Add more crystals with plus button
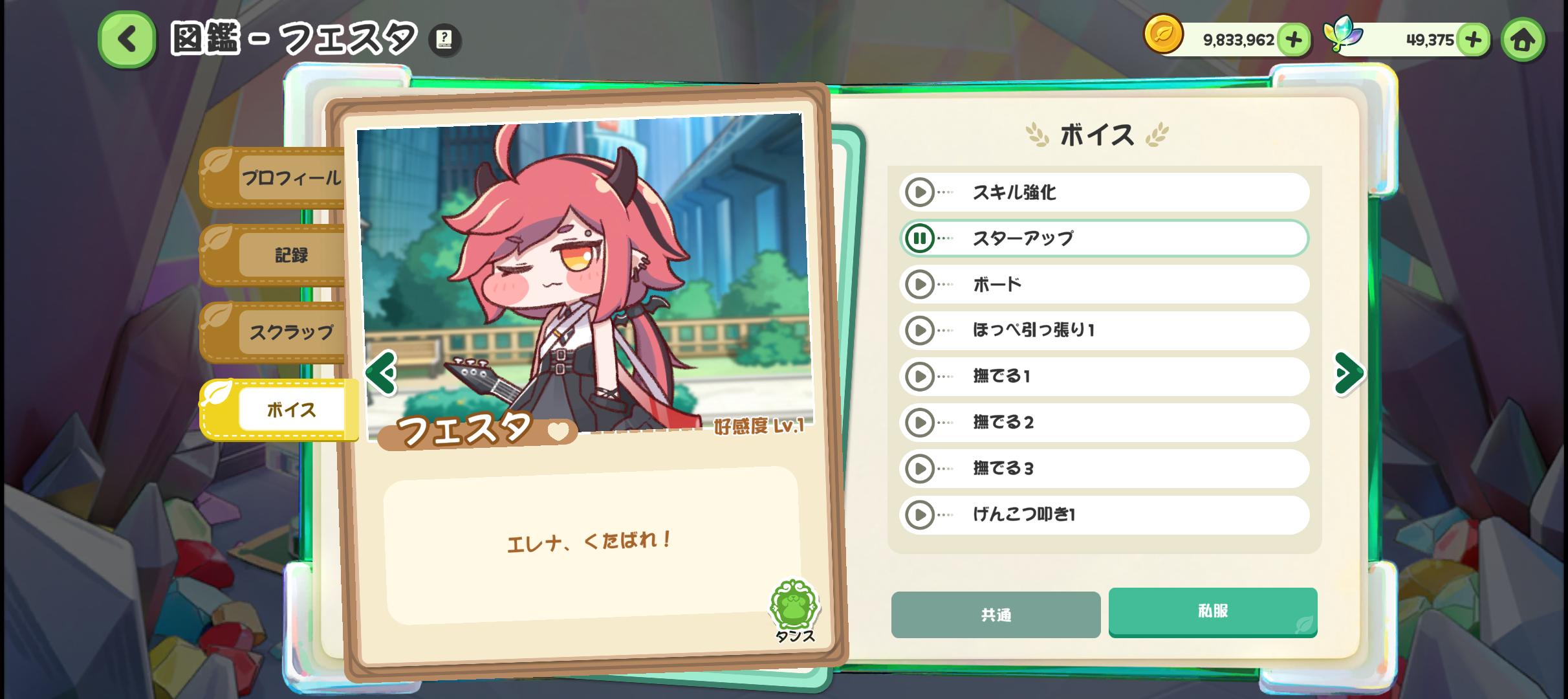This screenshot has height=699, width=1568. (x=1473, y=40)
